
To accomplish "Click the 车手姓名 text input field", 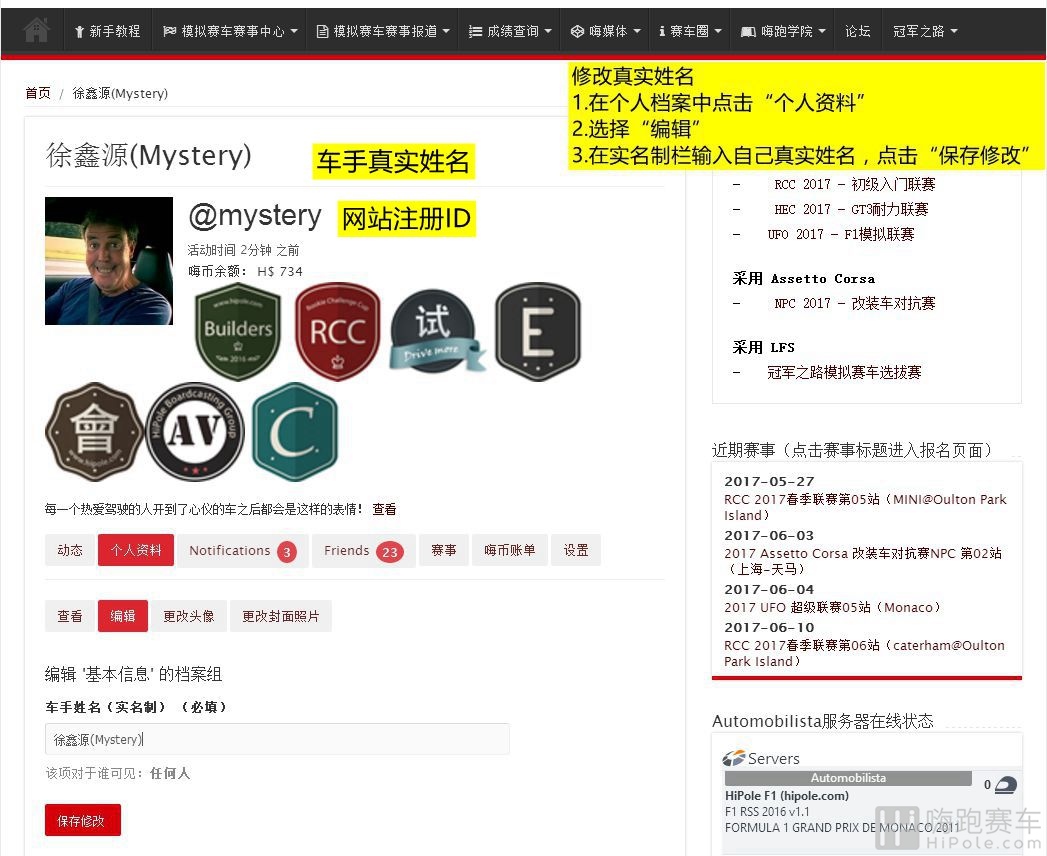I will pos(277,739).
